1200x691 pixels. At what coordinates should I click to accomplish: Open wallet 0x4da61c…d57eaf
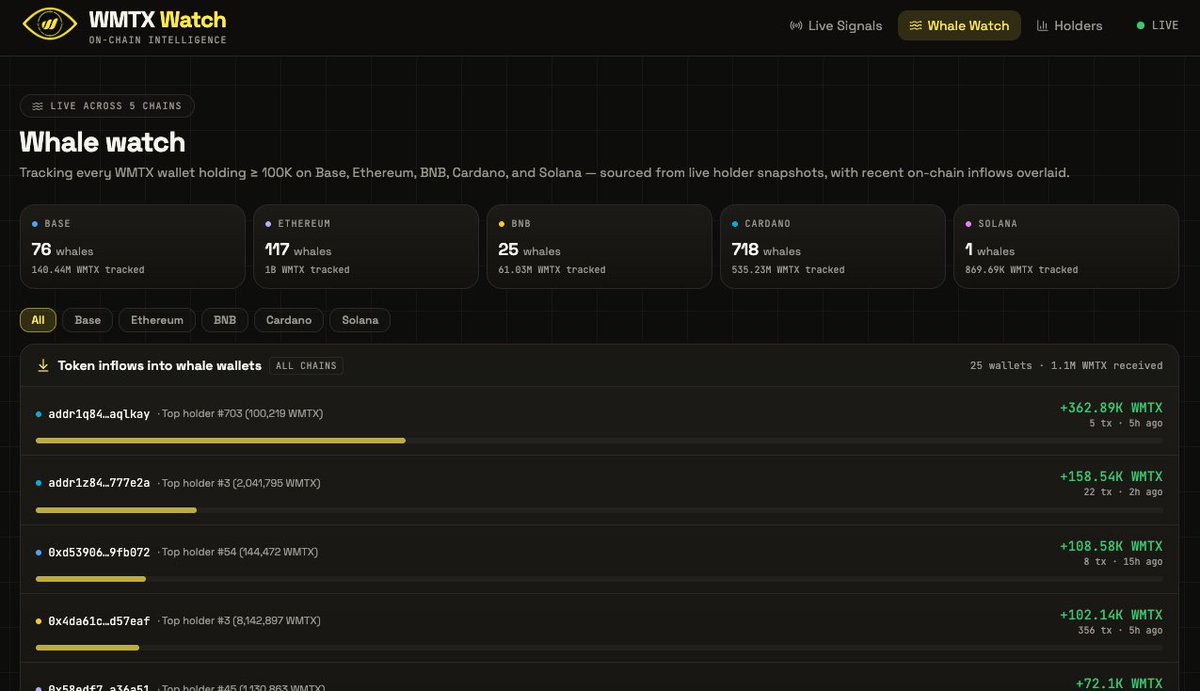(x=99, y=621)
